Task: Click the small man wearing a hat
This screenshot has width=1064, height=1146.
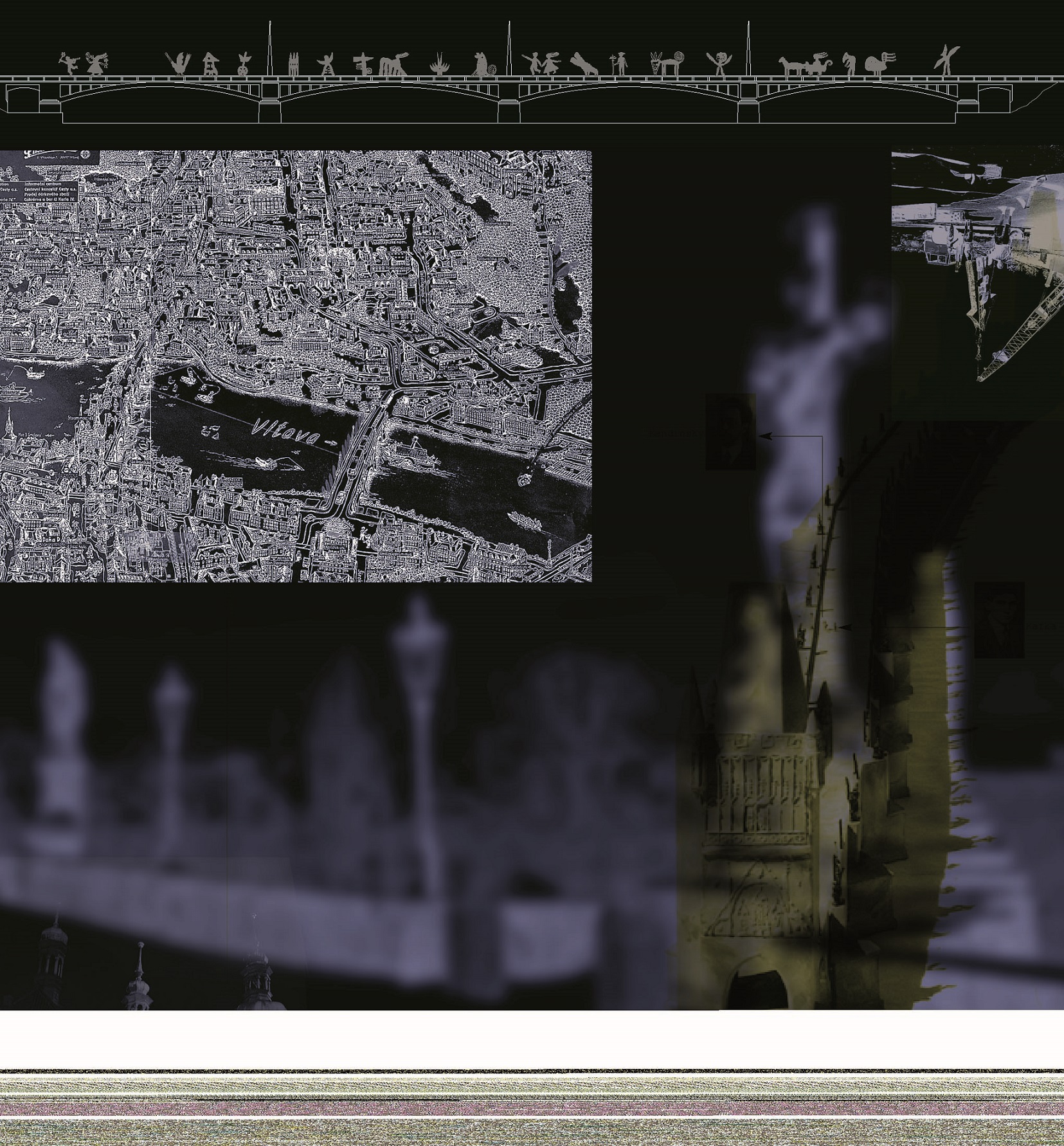Action: tap(618, 64)
